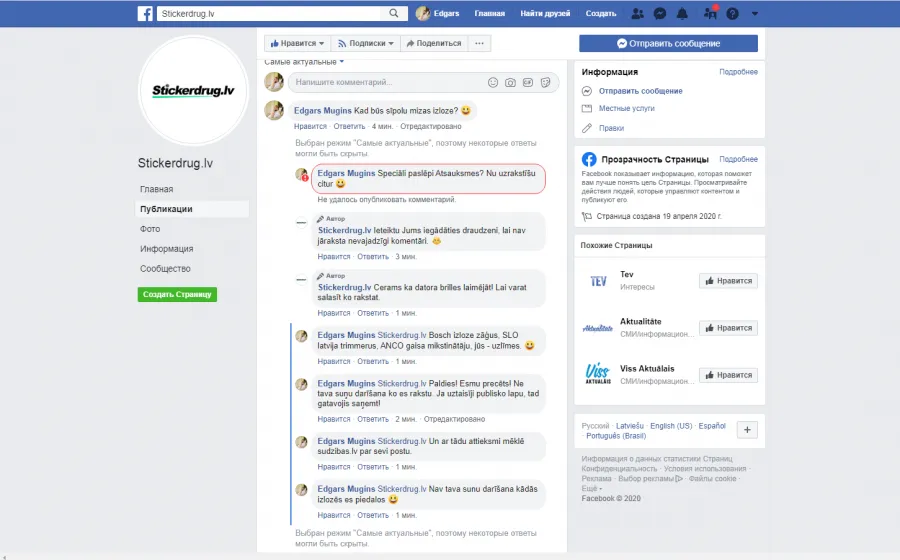Click the Местные услуги icon
Screen dimensions: 900x560
[x=587, y=108]
